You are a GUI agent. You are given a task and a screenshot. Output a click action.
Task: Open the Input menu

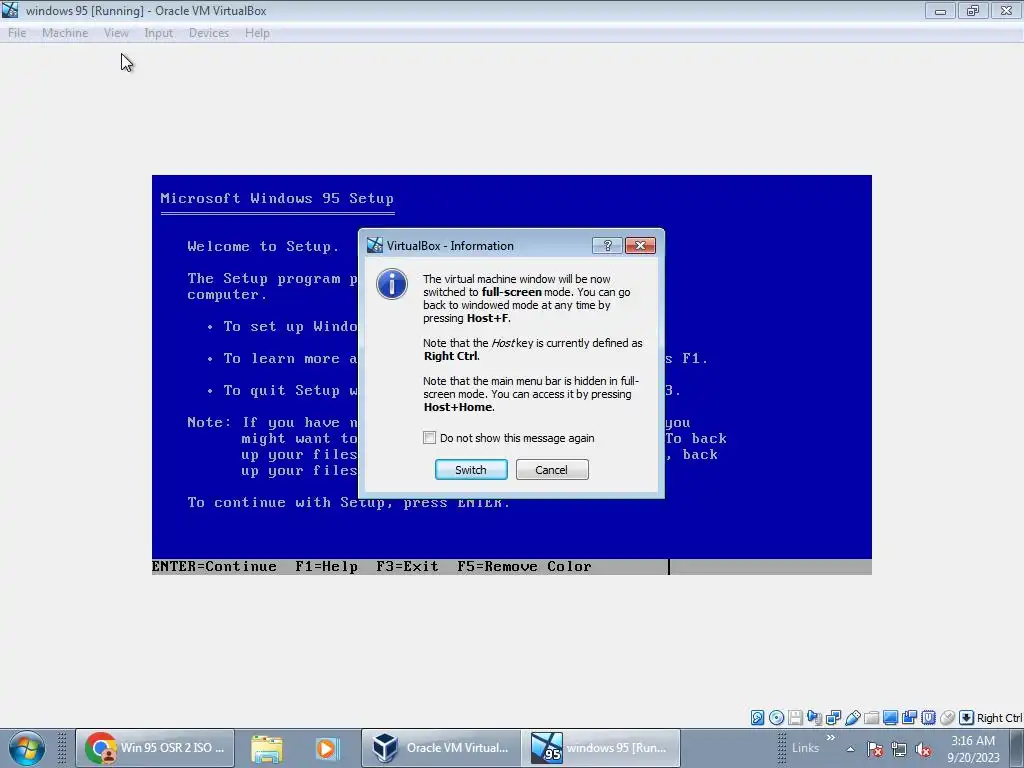coord(159,33)
